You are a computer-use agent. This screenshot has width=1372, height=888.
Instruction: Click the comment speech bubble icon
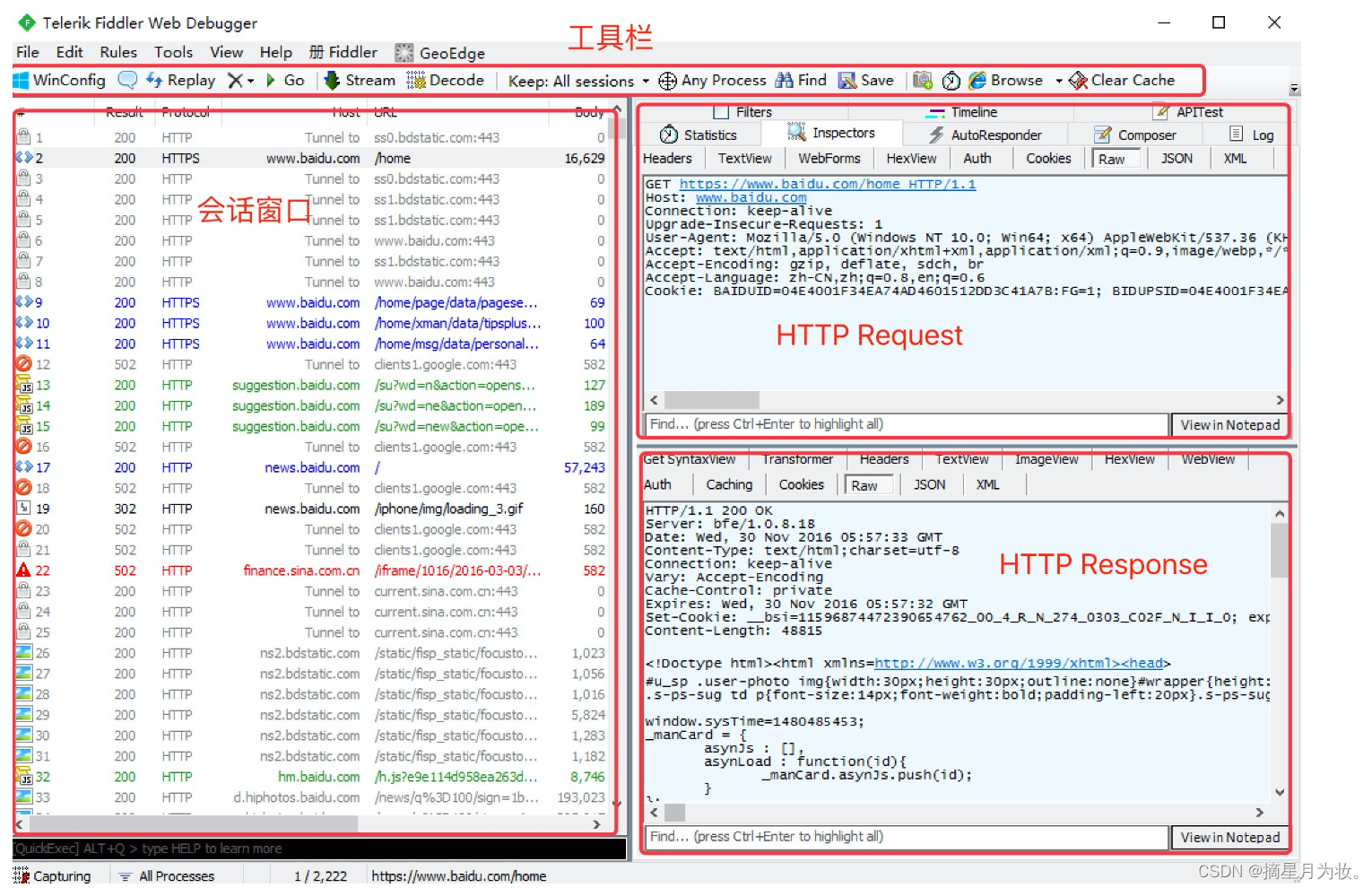[x=128, y=80]
